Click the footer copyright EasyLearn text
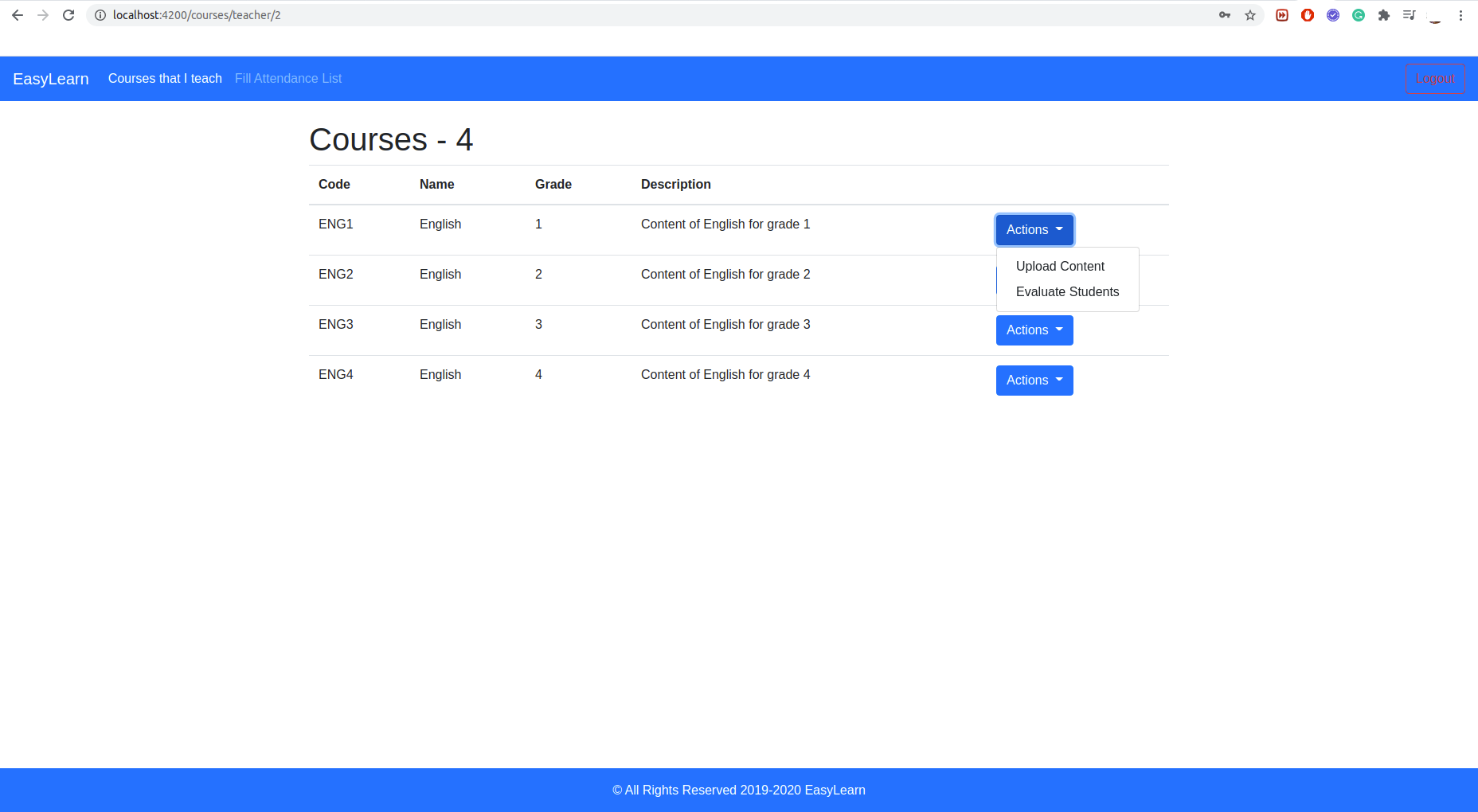 pos(739,791)
